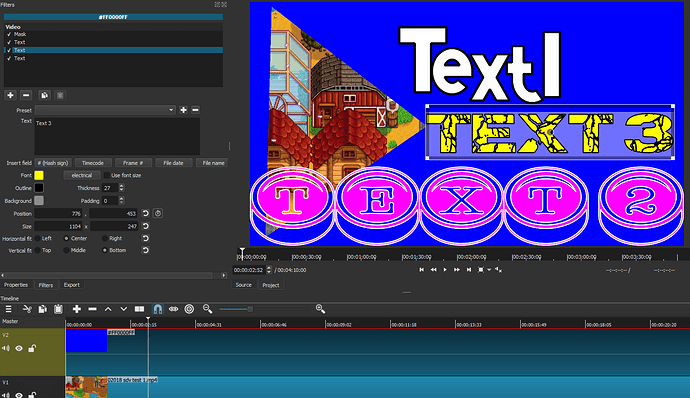Image resolution: width=690 pixels, height=398 pixels.
Task: Delete preset with the minus icon
Action: click(195, 110)
